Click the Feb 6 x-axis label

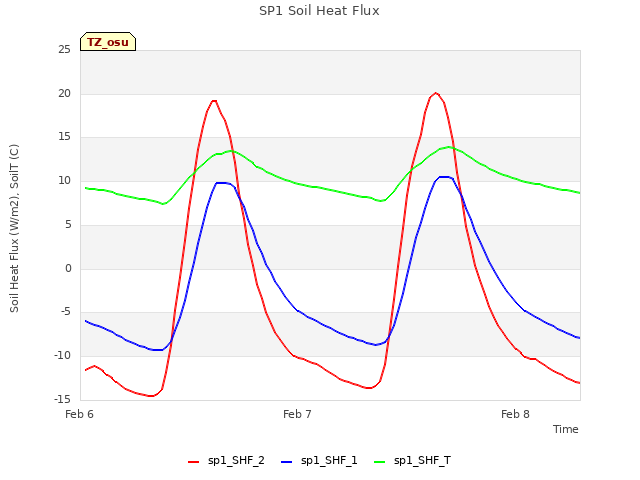coord(79,414)
